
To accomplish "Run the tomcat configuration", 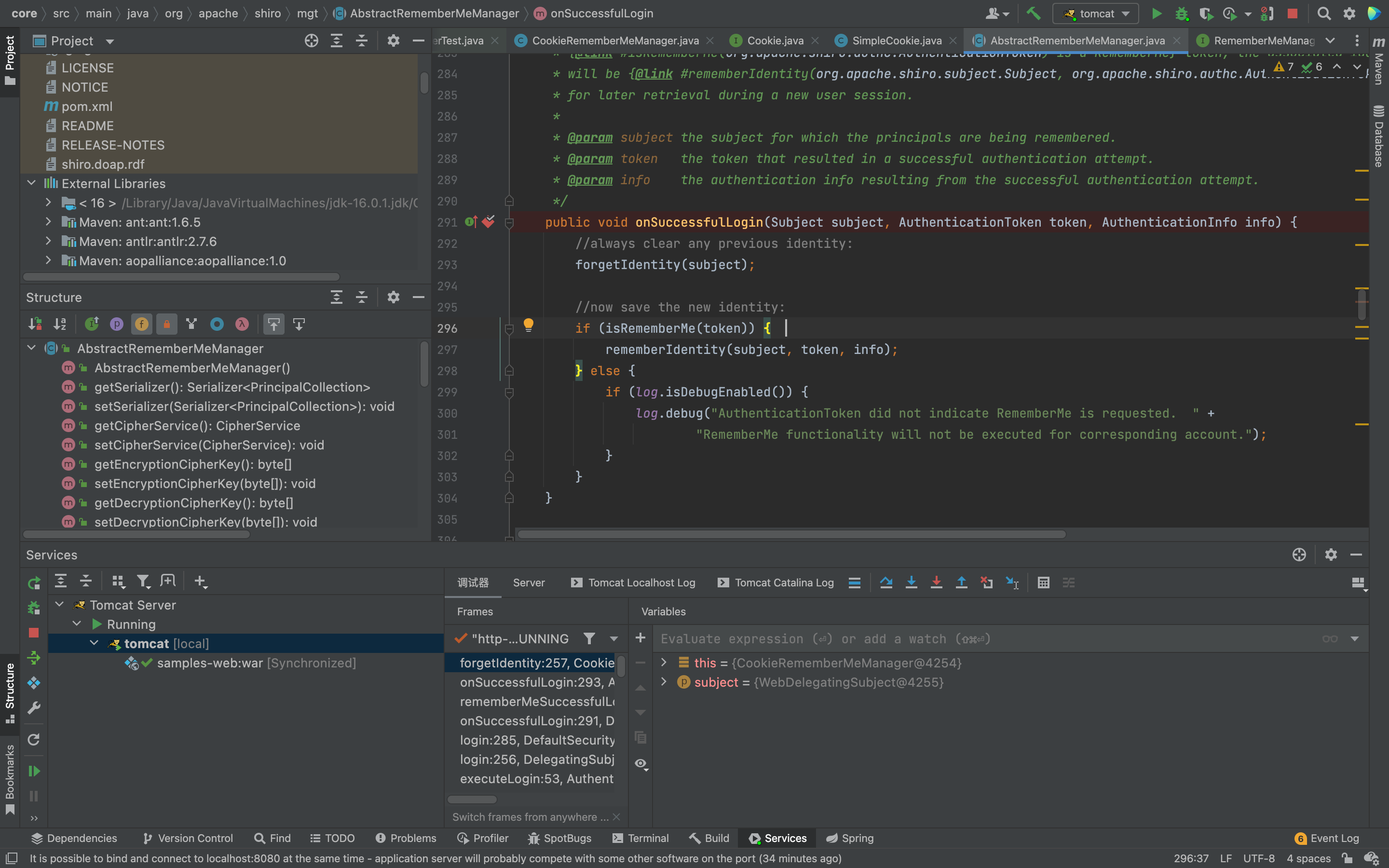I will 1157,13.
